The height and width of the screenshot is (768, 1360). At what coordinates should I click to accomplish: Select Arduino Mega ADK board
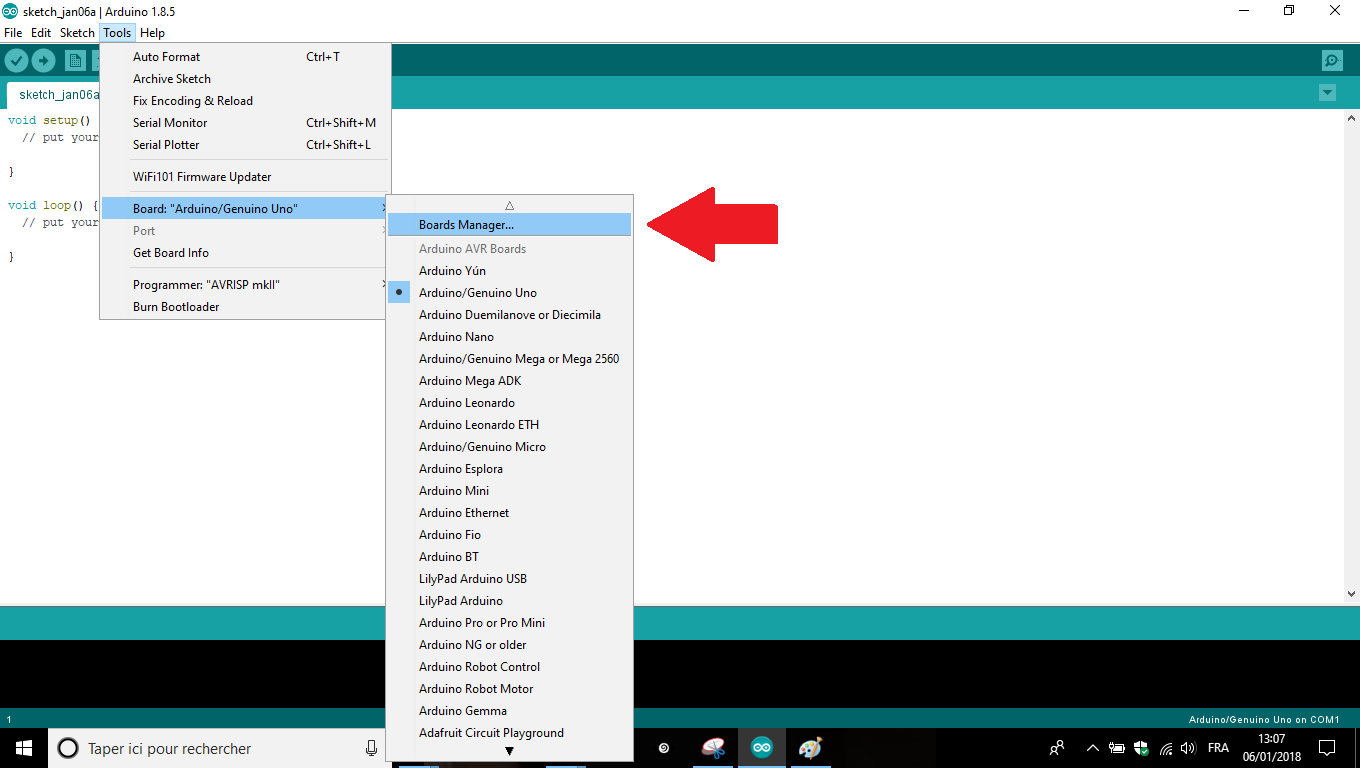click(x=509, y=381)
